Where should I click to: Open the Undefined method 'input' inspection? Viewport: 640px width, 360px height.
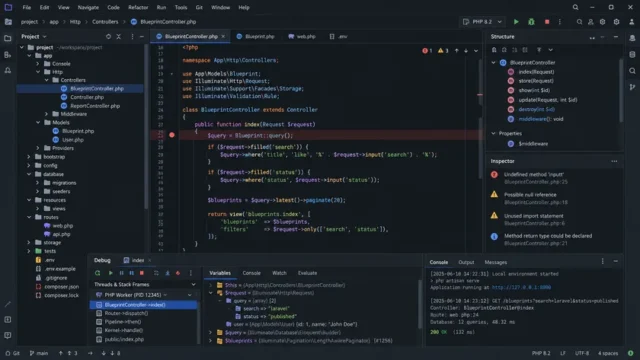[x=533, y=174]
